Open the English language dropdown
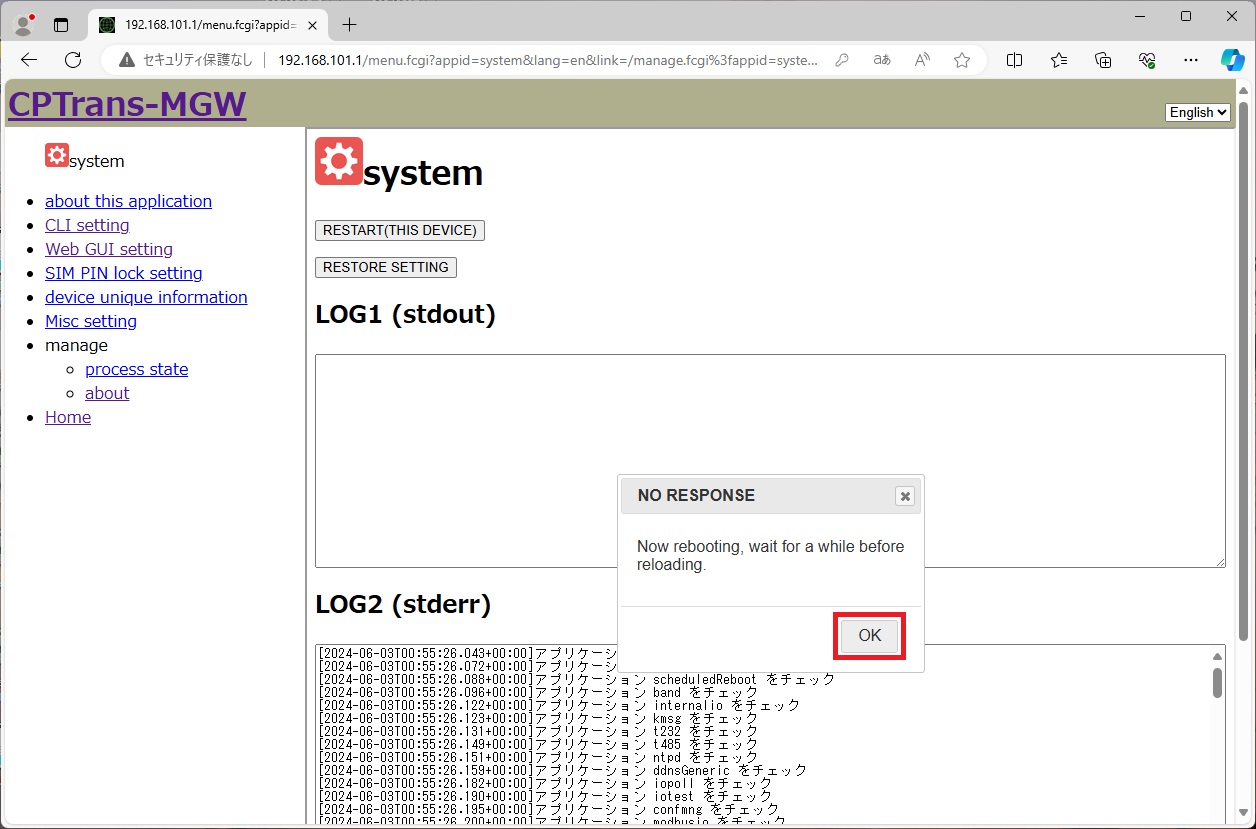 (x=1197, y=113)
